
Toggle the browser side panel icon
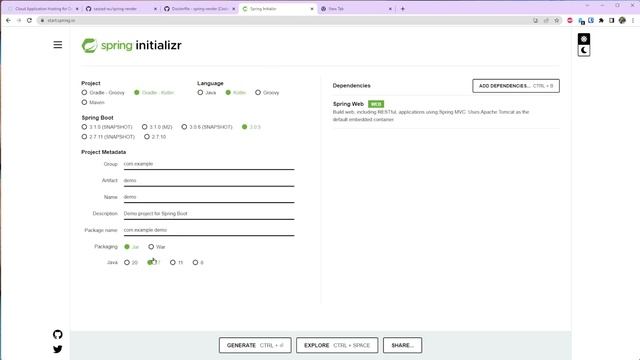611,20
